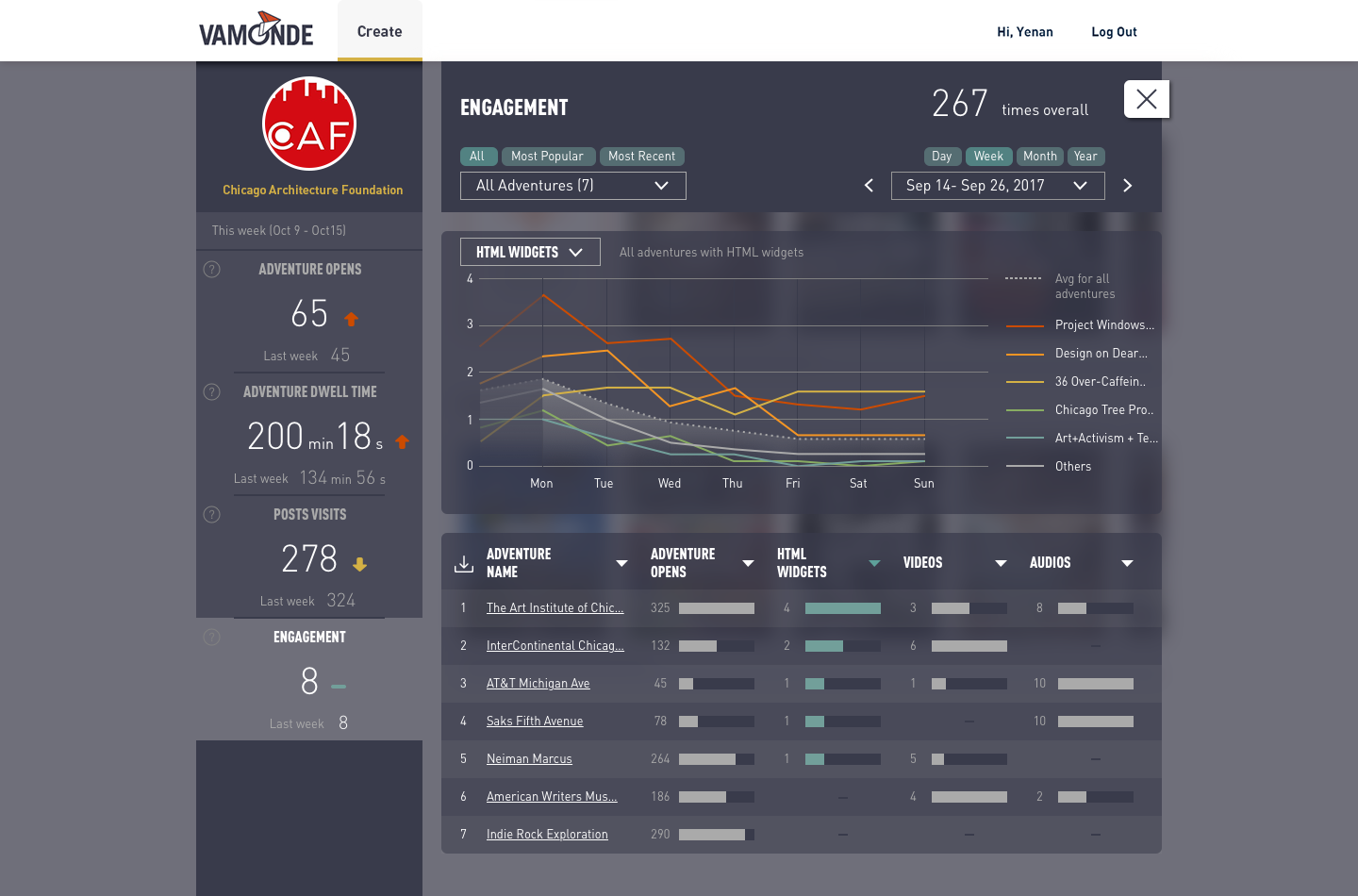
Task: Select the Engagement sidebar panel
Action: pos(309,679)
